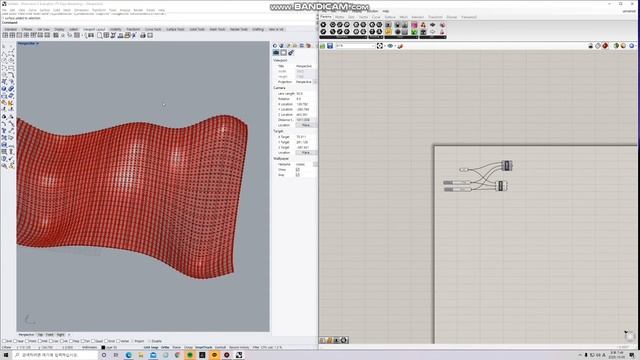Click the upper component node on Grasshopper canvas
Viewport: 640px width, 360px height.
point(507,165)
